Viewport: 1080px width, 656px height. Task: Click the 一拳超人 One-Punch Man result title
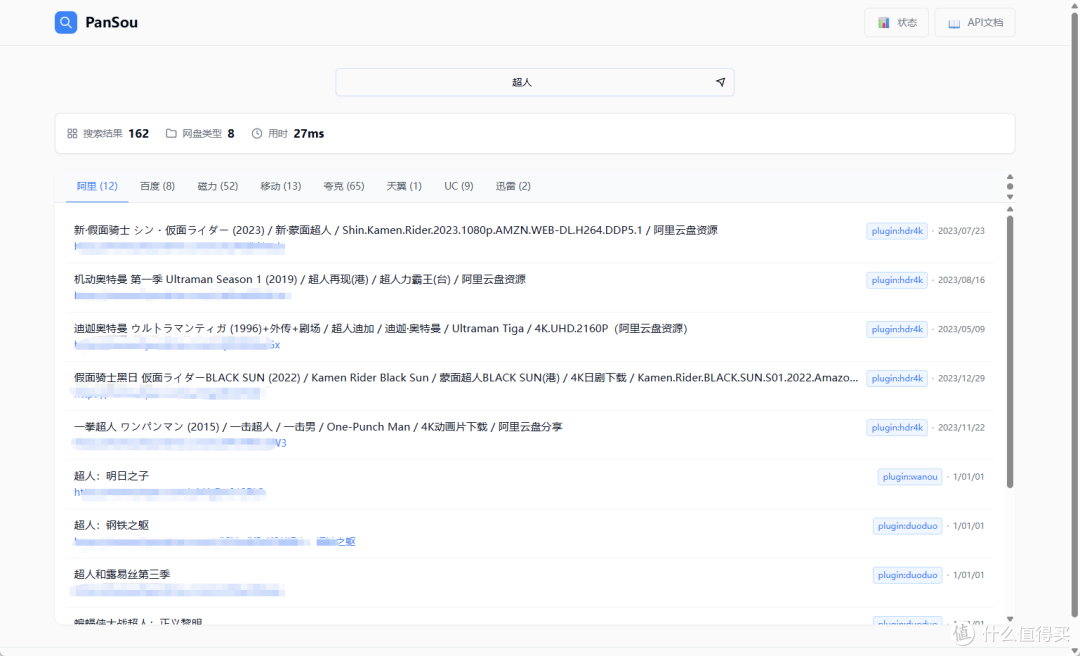318,427
